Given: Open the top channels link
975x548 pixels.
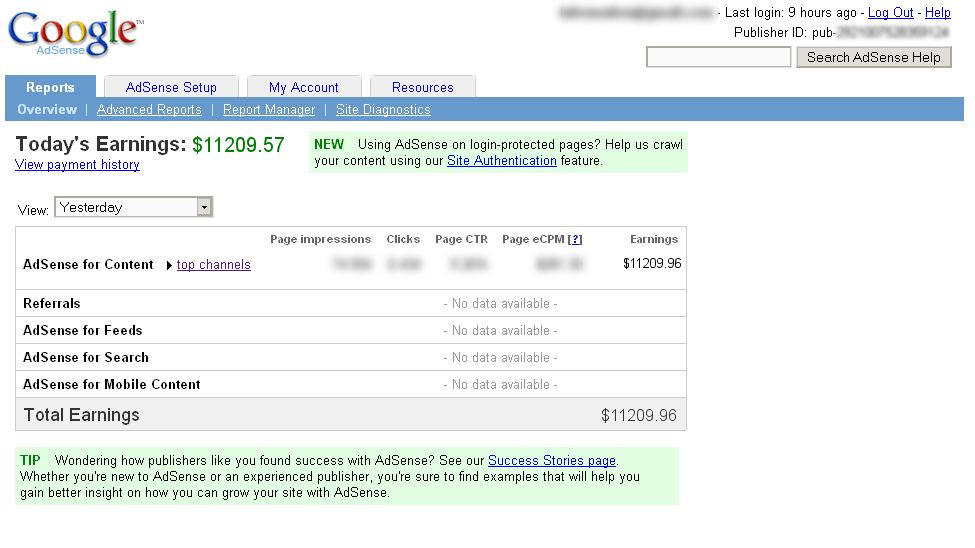Looking at the screenshot, I should tap(213, 264).
